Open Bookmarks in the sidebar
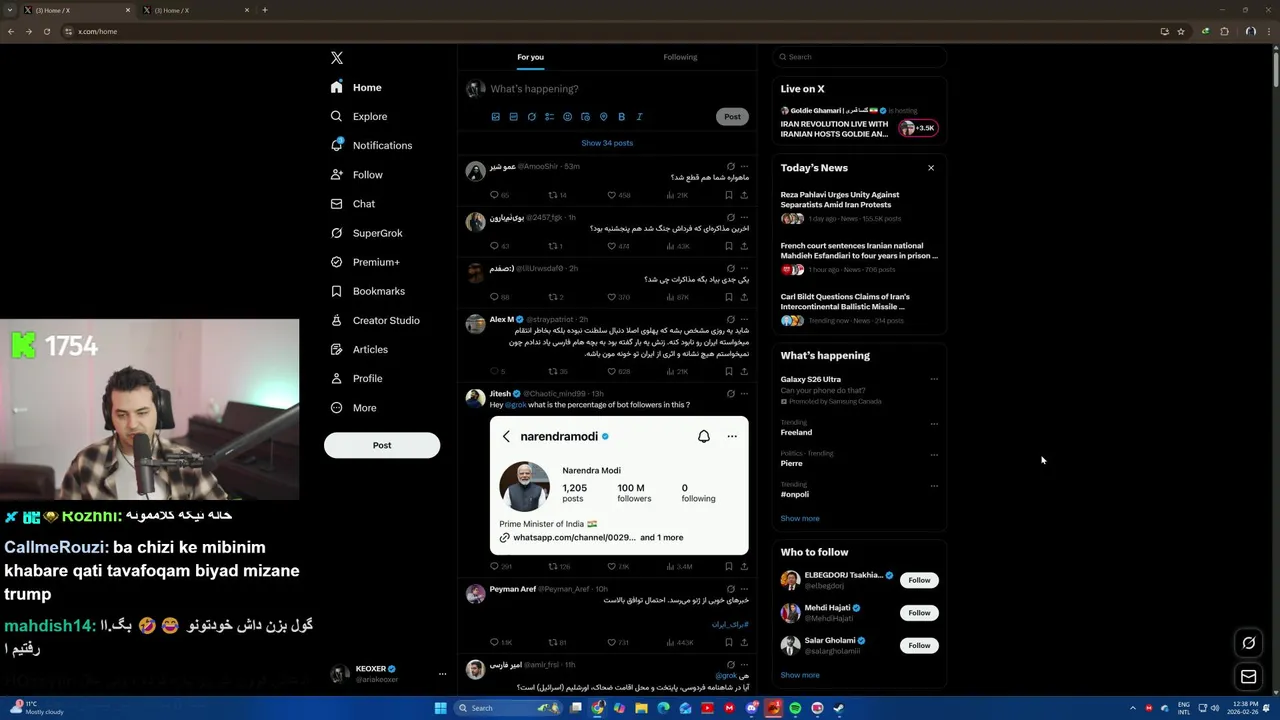 [367, 291]
